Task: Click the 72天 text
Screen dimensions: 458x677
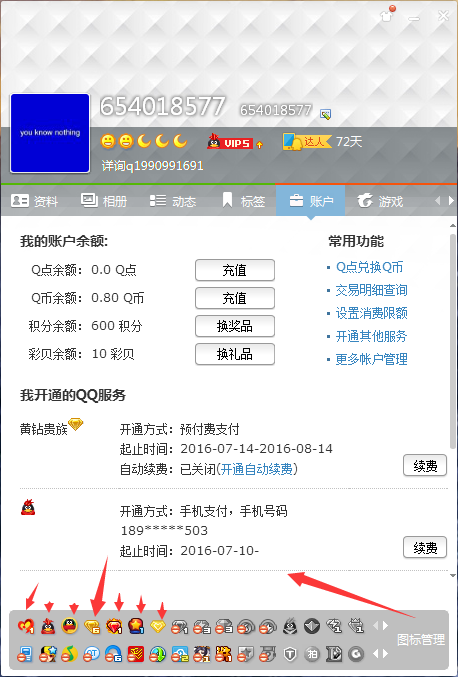Action: point(349,142)
